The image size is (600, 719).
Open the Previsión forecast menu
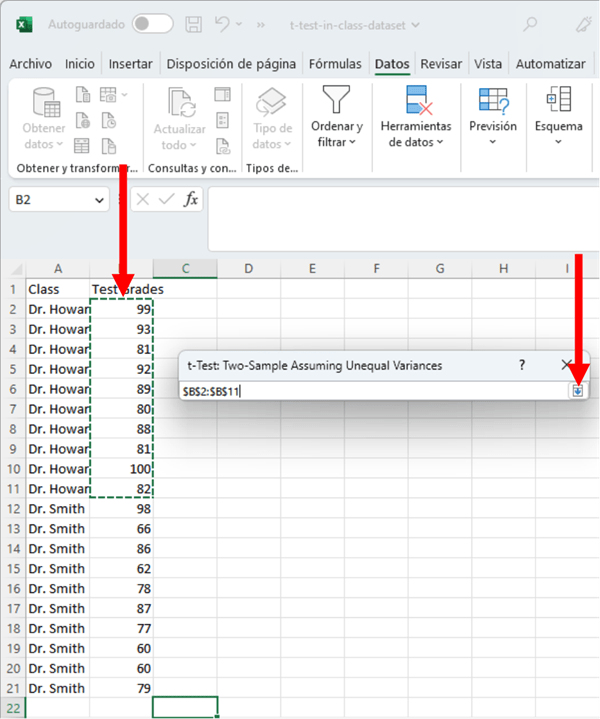tap(492, 118)
